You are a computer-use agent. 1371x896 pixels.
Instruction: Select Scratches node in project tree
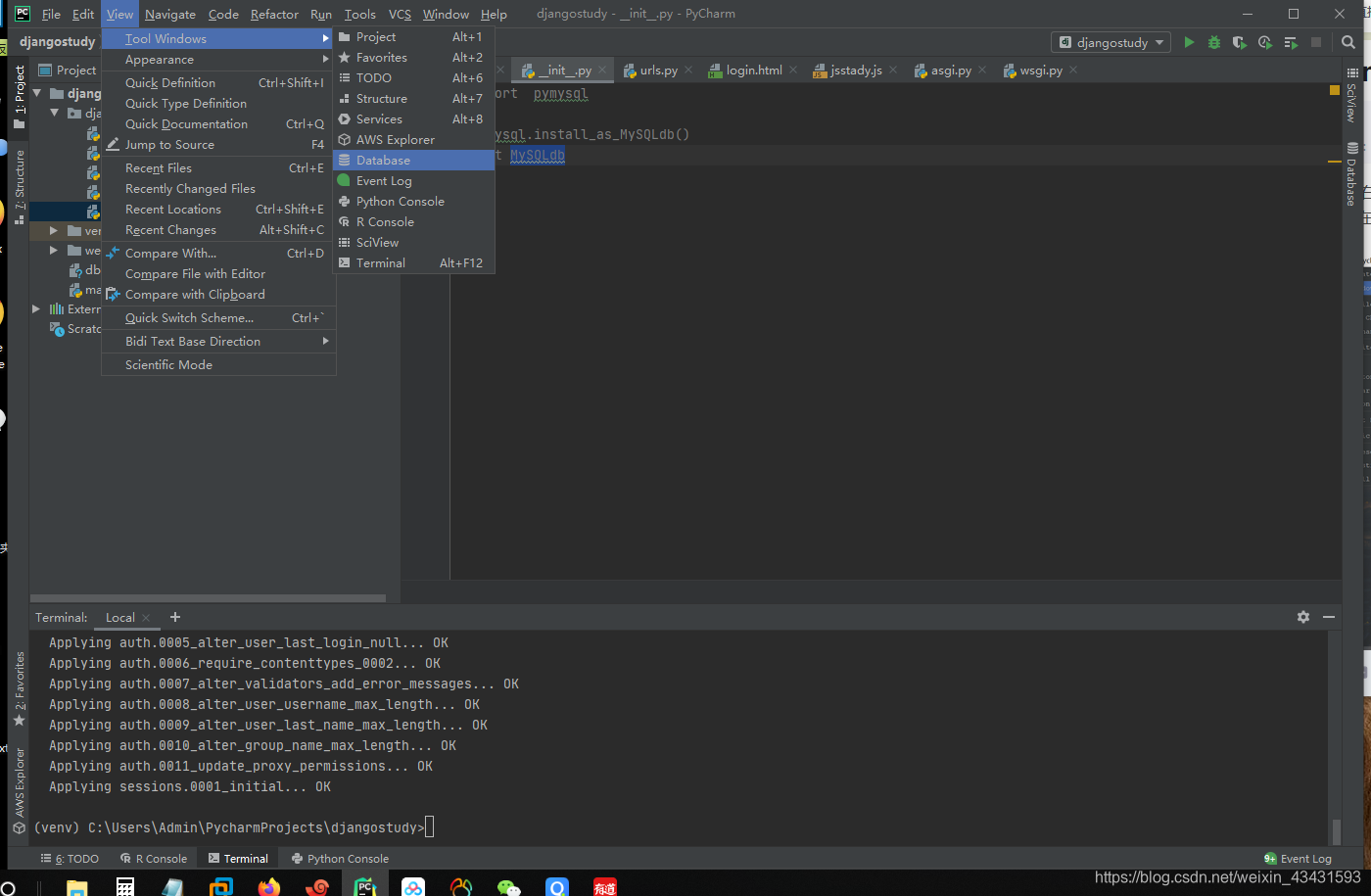click(x=76, y=328)
